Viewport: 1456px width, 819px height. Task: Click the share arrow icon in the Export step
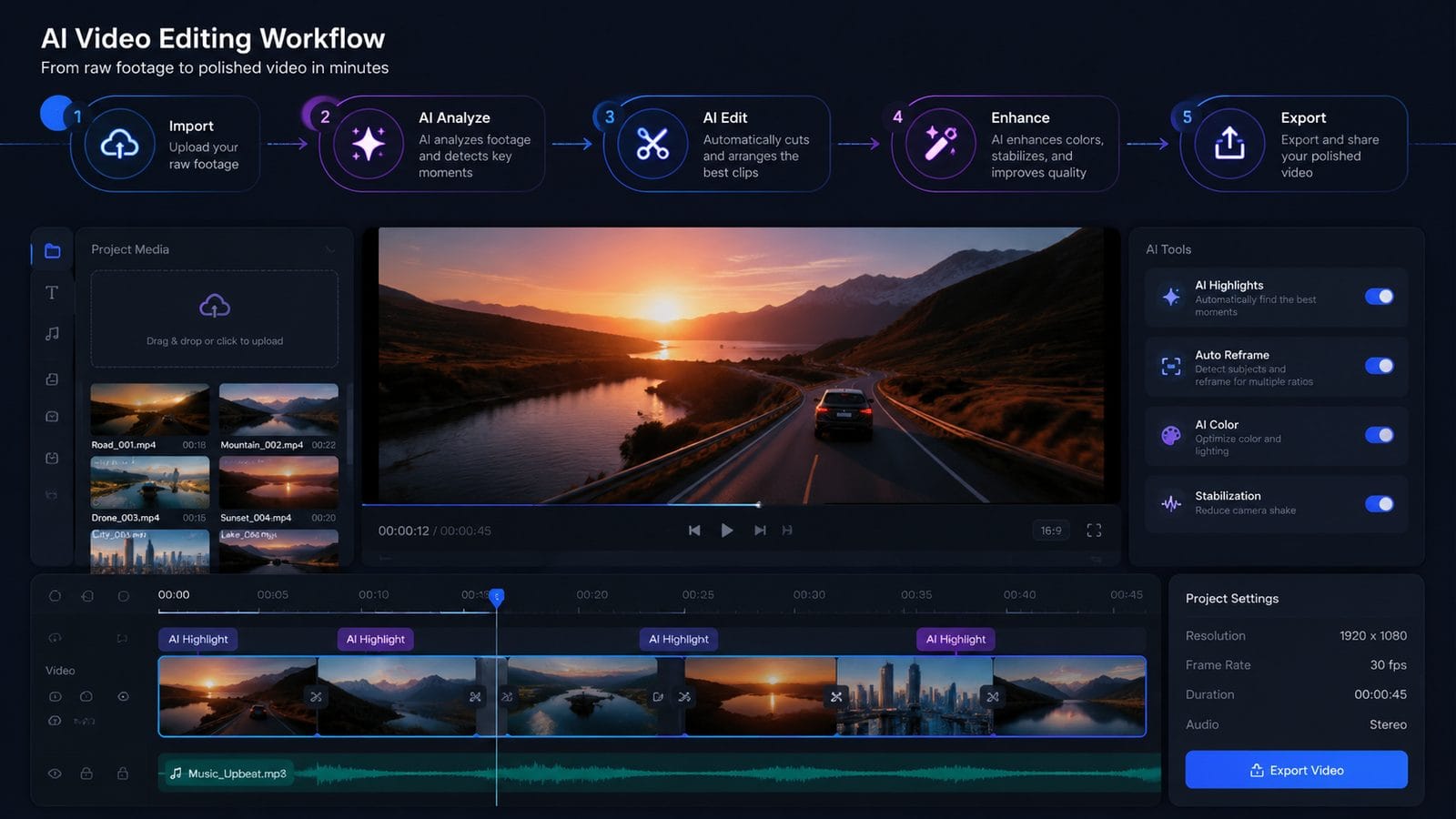(x=1229, y=142)
